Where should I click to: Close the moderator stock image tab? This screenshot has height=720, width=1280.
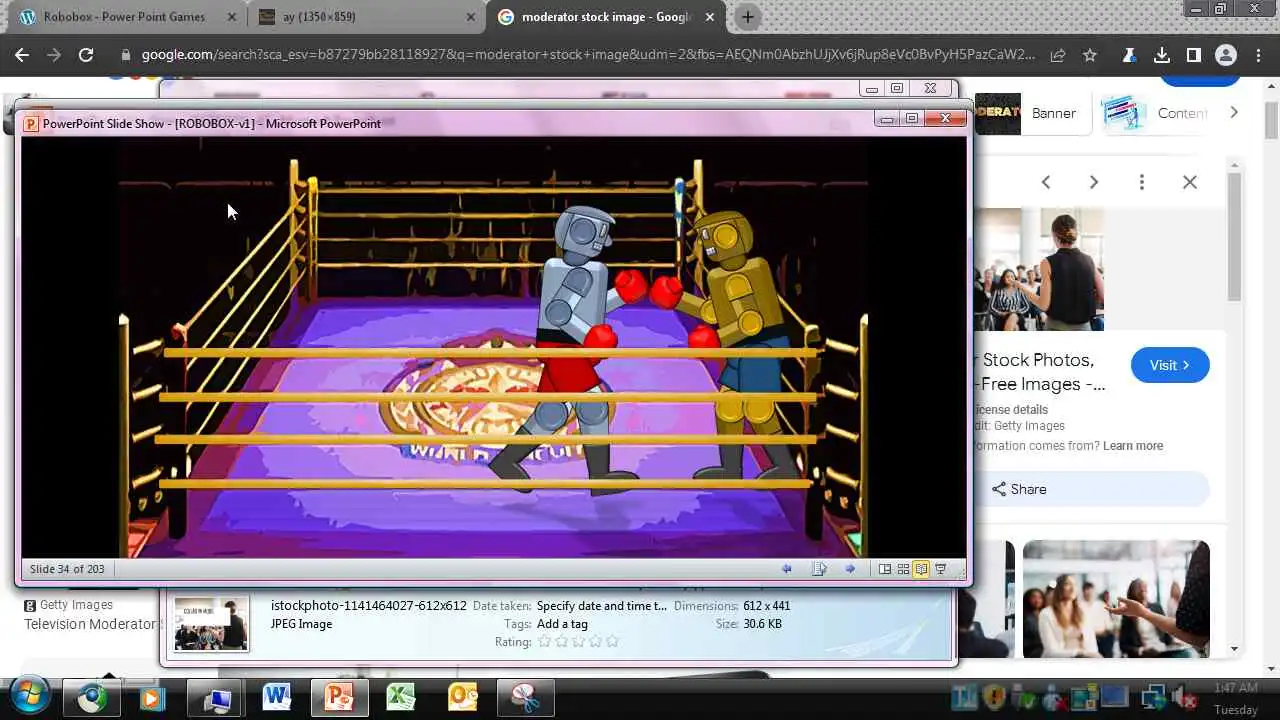(710, 17)
